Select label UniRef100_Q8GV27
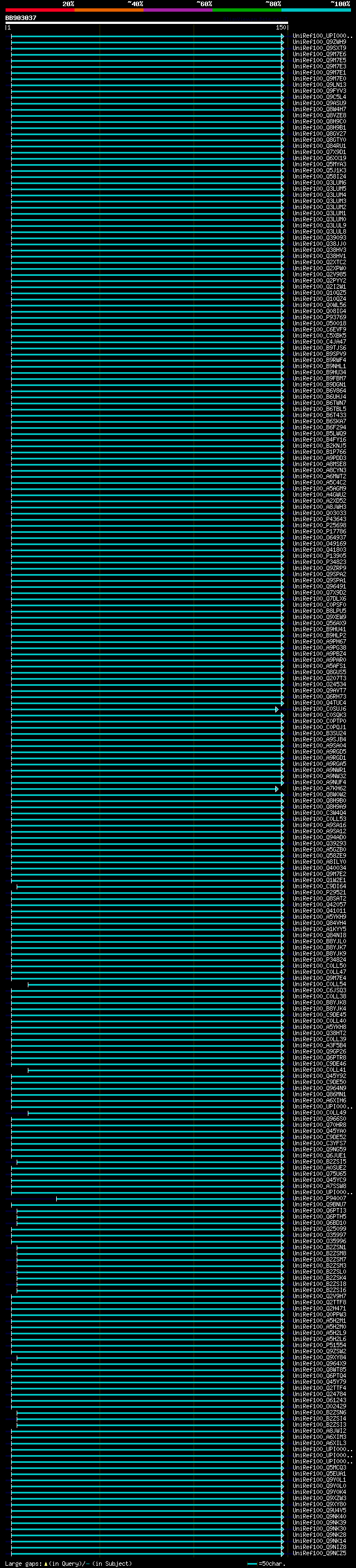356x1568 pixels. pos(319,134)
